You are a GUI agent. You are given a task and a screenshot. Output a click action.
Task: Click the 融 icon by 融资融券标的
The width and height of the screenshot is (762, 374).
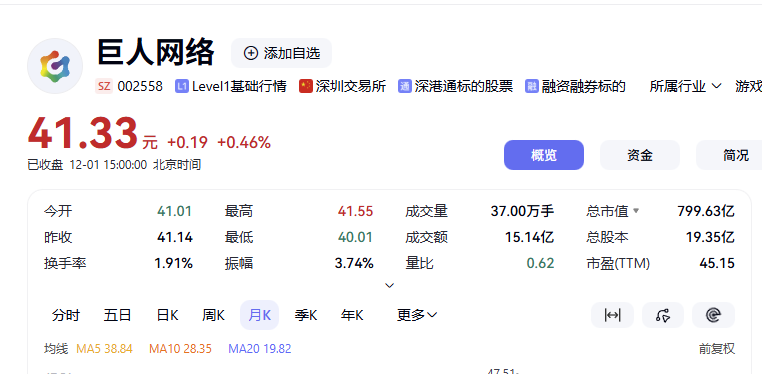click(x=532, y=86)
